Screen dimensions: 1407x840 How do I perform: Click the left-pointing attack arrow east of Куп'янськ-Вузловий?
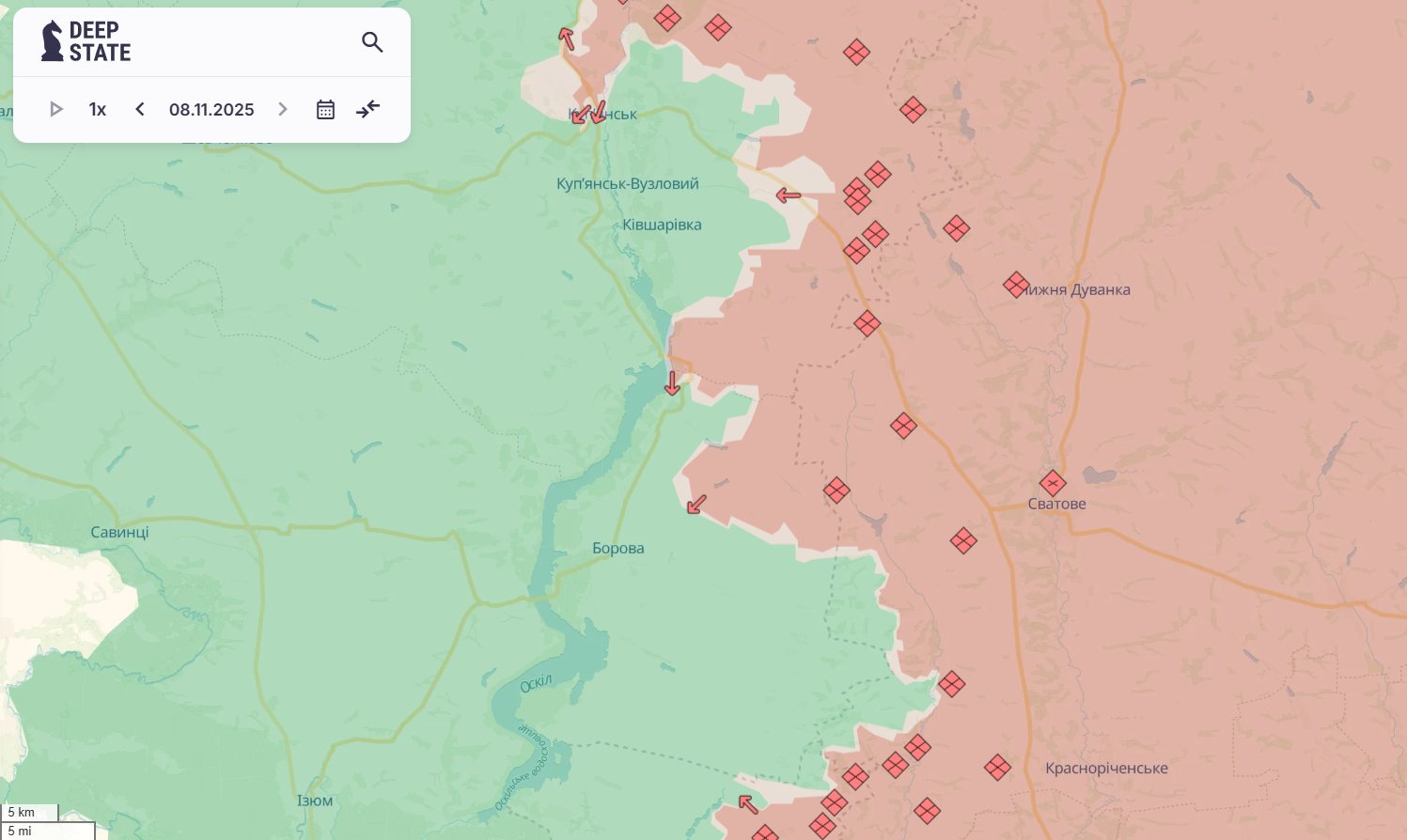(788, 195)
